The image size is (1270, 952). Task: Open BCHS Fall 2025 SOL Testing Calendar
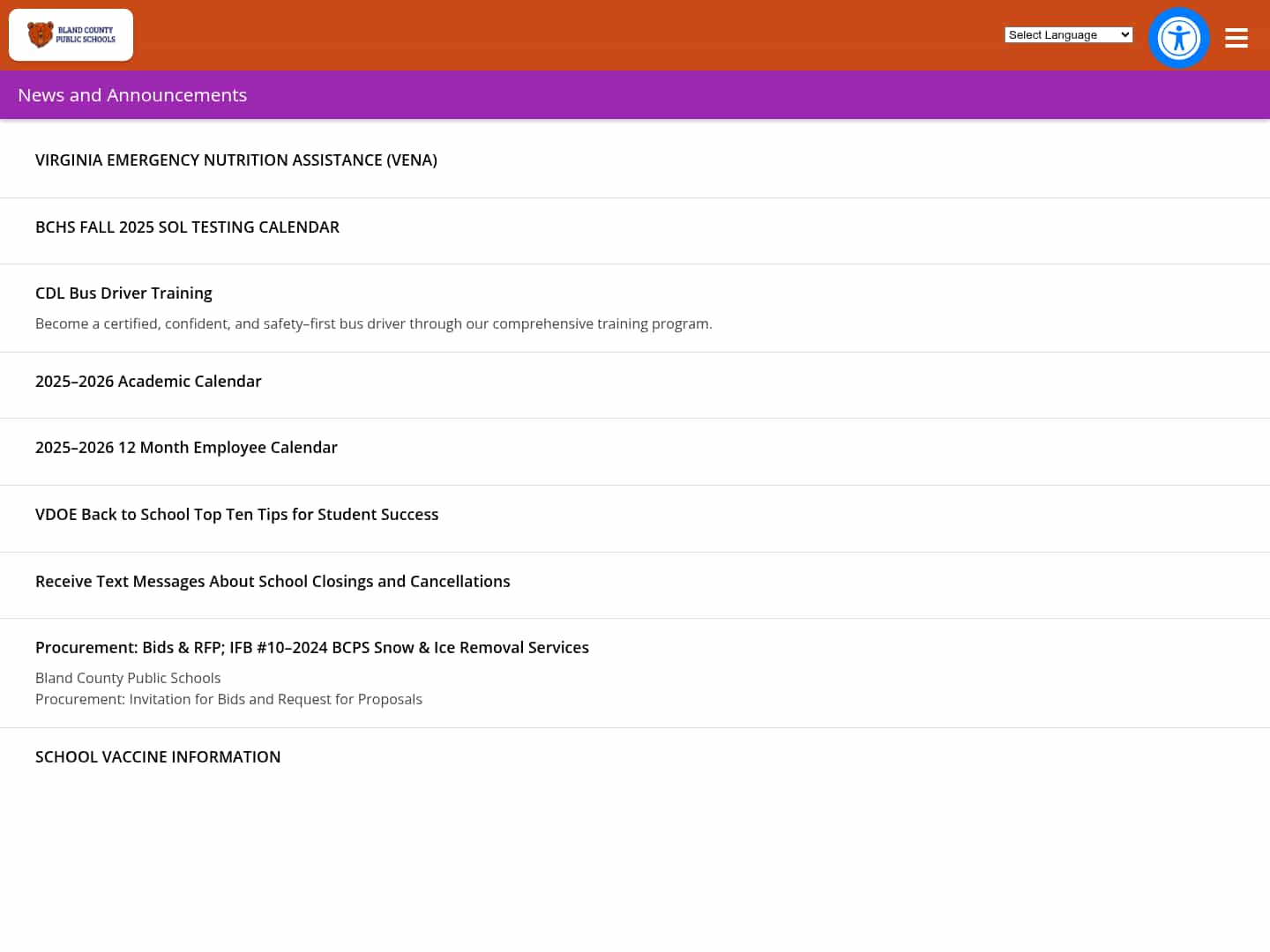click(x=187, y=227)
